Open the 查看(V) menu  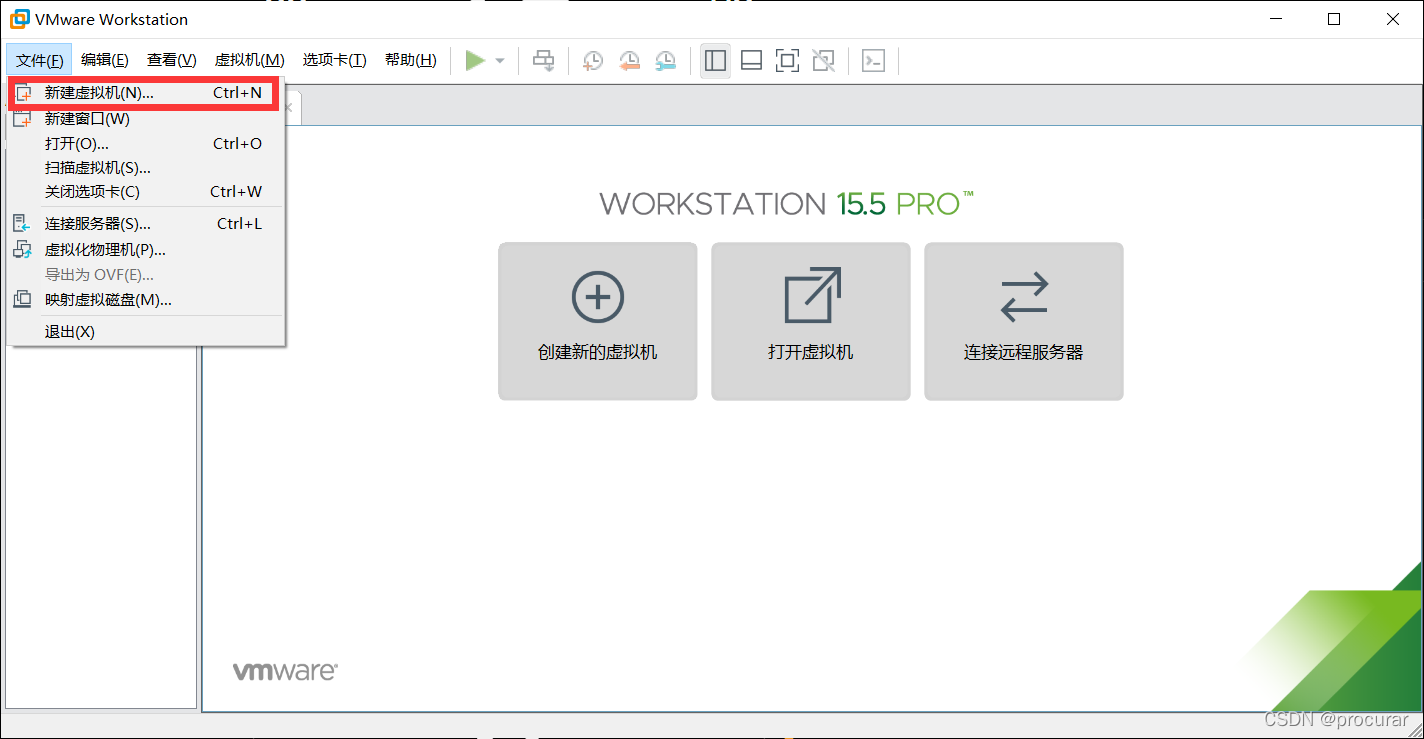pyautogui.click(x=172, y=61)
